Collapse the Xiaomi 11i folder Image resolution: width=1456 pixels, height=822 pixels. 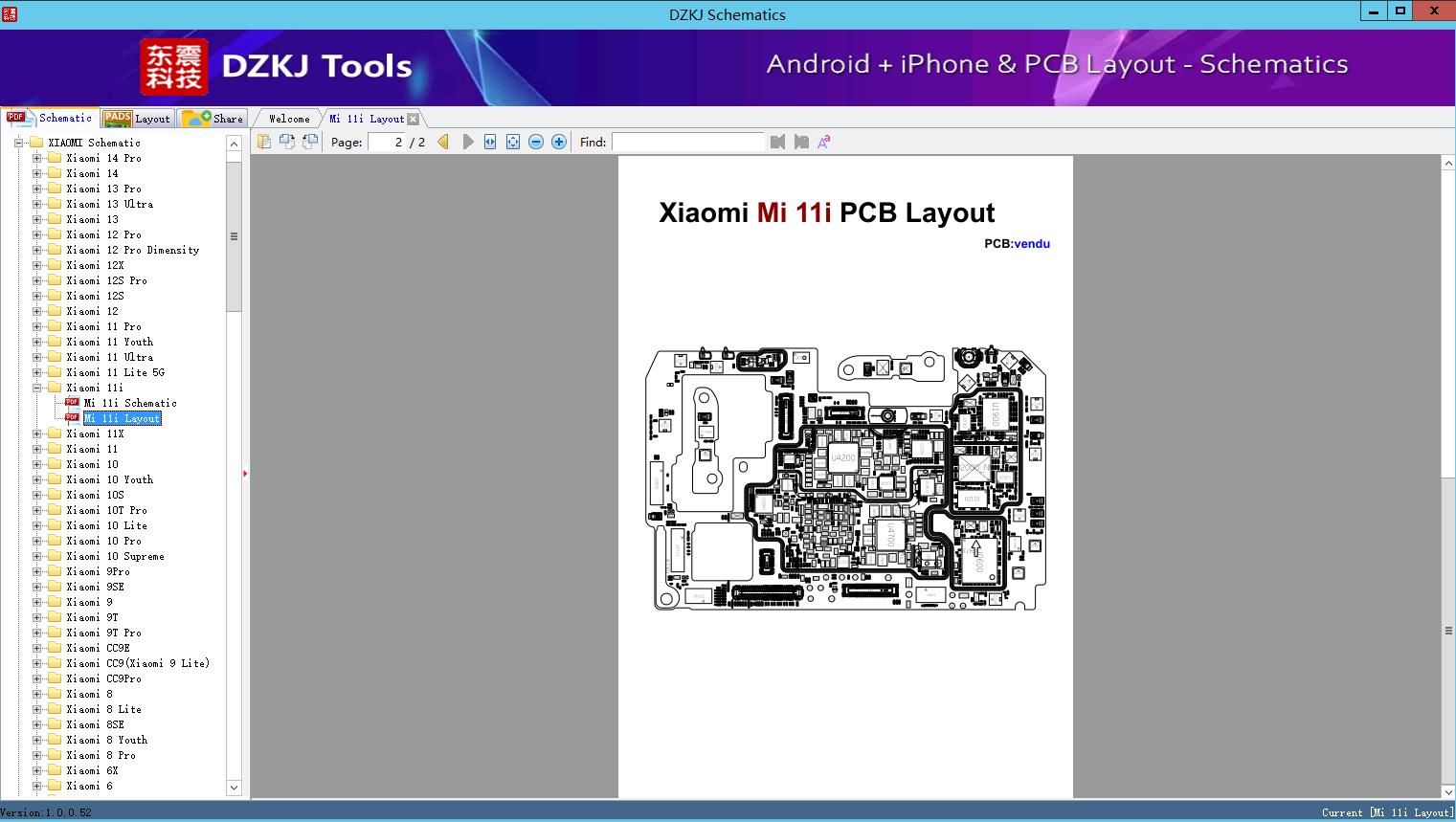[36, 388]
